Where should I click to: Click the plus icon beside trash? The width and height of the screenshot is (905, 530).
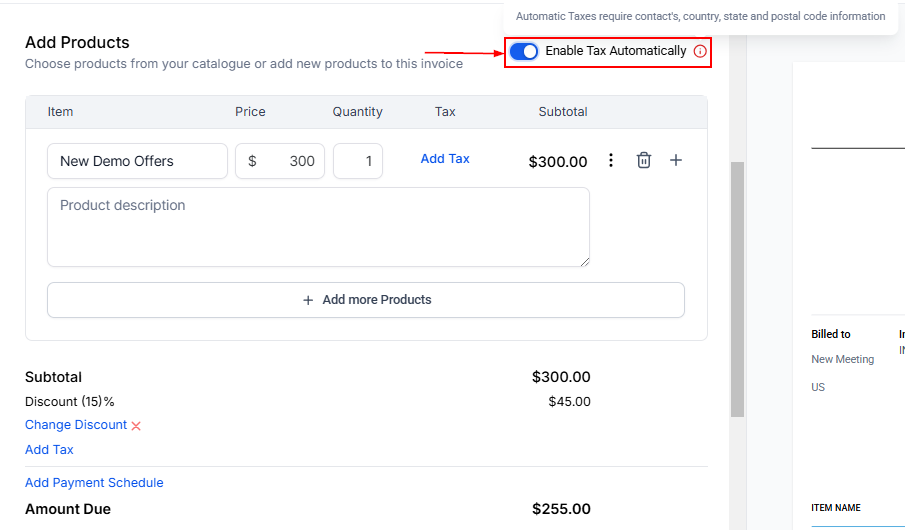coord(676,160)
